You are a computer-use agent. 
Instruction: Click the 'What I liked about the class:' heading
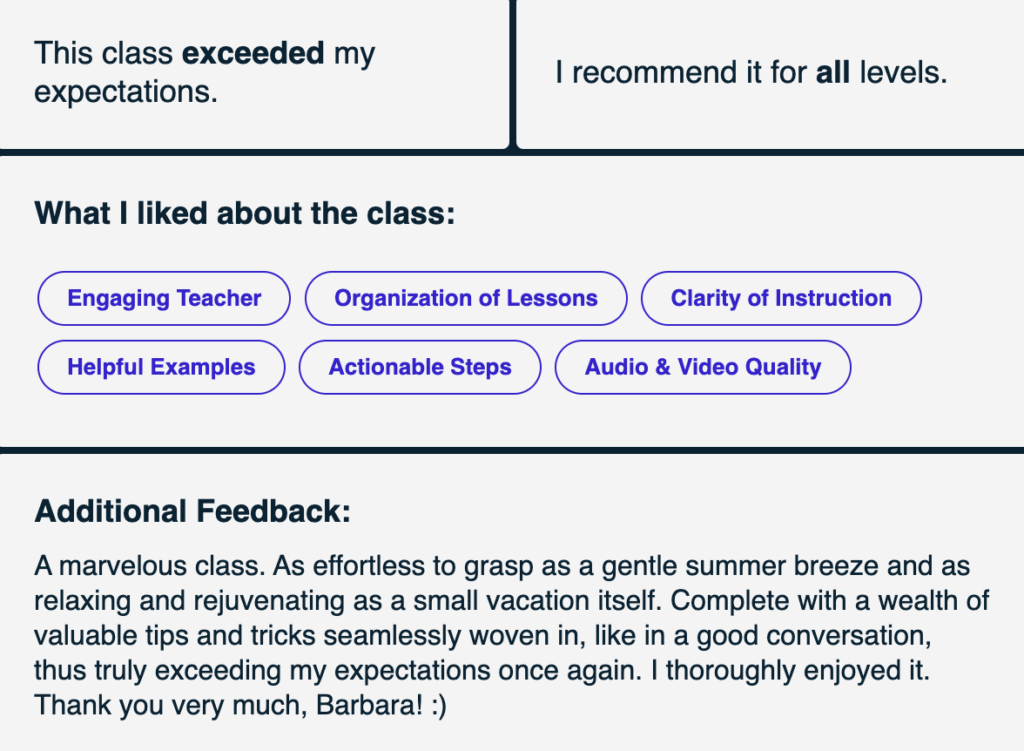[244, 214]
